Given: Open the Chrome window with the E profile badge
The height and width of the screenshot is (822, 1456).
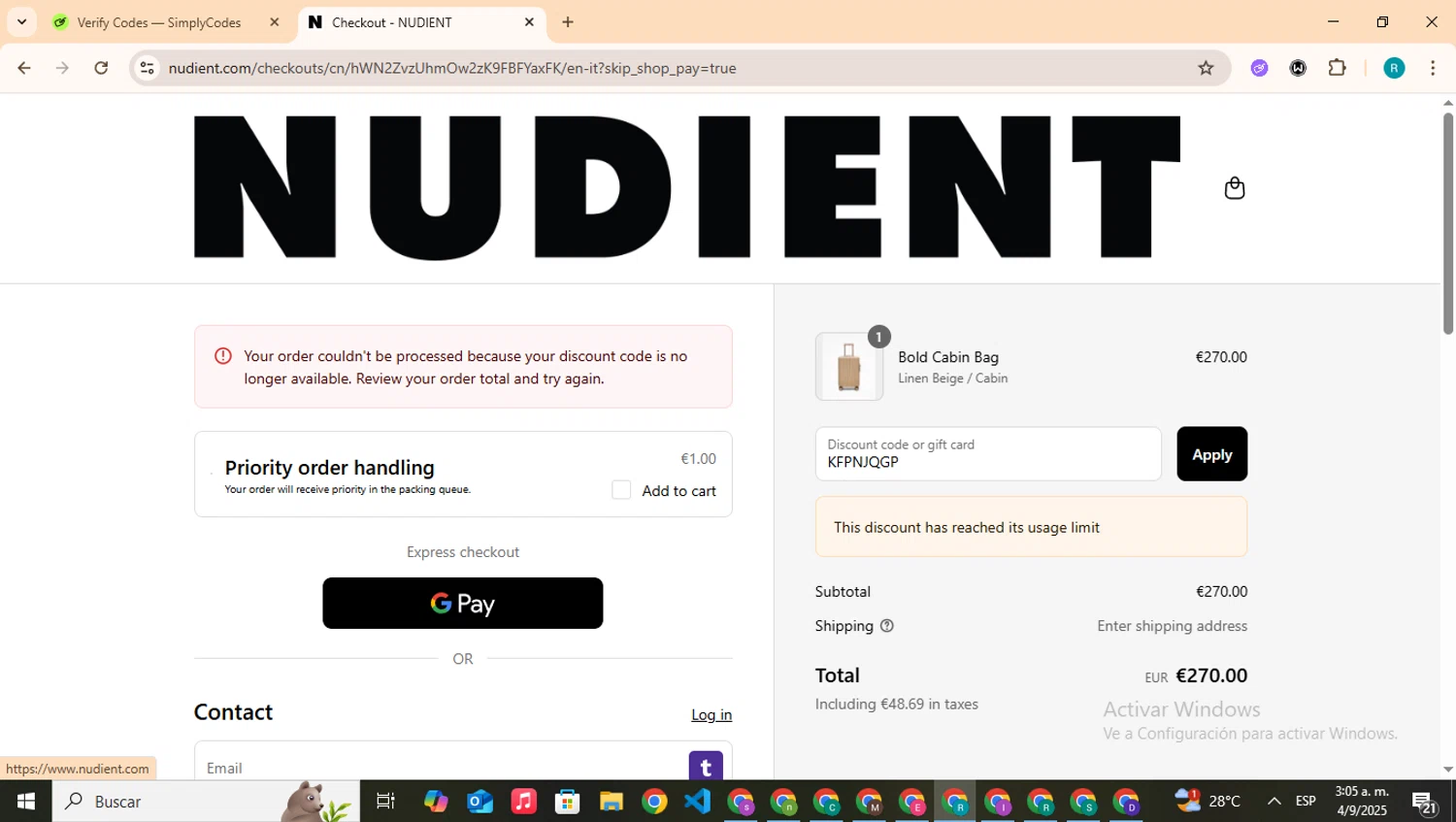Looking at the screenshot, I should [912, 802].
